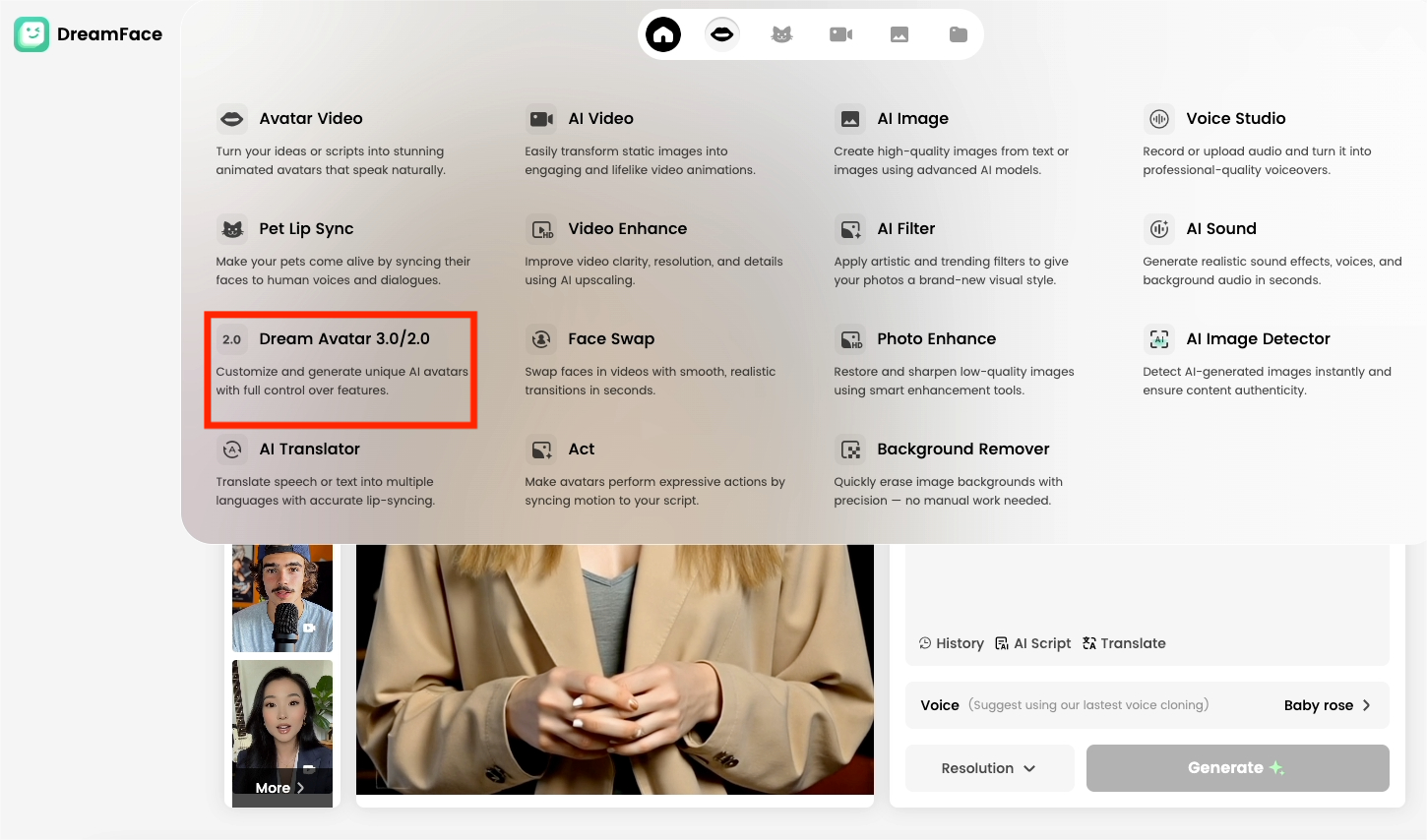Open the folder icon in top navigation
The image size is (1427, 840).
pyautogui.click(x=959, y=34)
